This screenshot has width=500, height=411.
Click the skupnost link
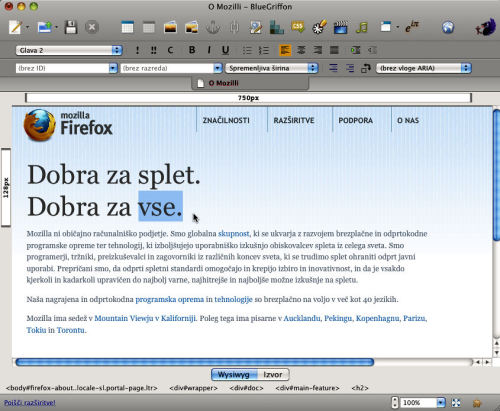pyautogui.click(x=234, y=234)
